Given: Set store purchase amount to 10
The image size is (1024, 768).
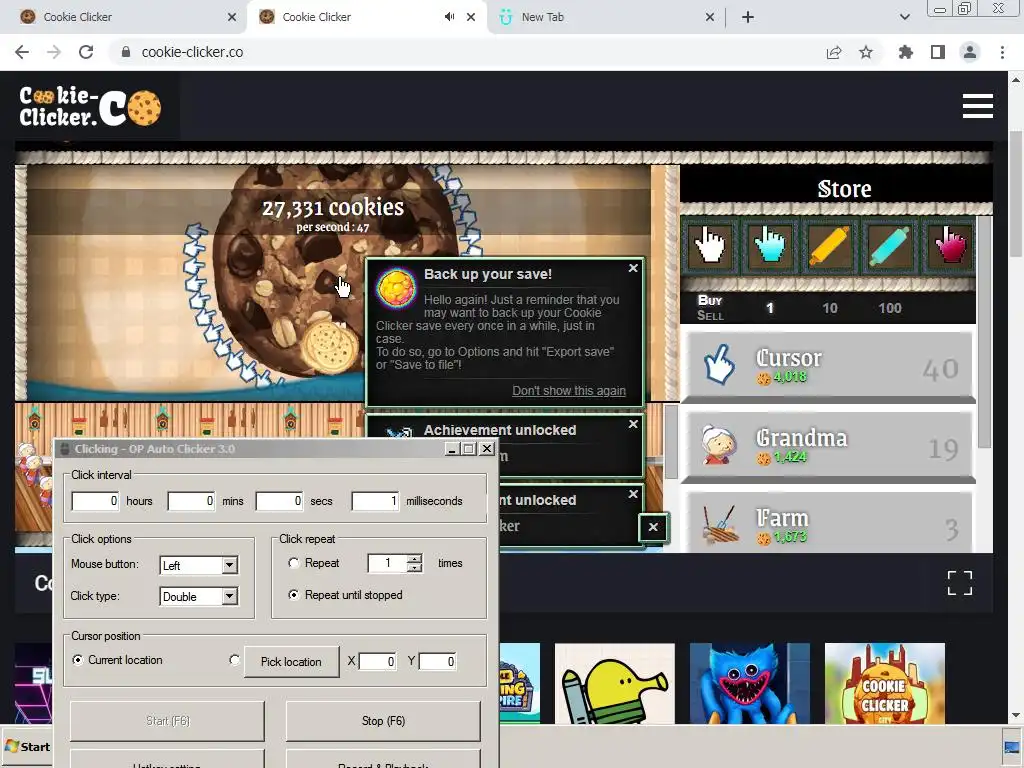Looking at the screenshot, I should (829, 308).
